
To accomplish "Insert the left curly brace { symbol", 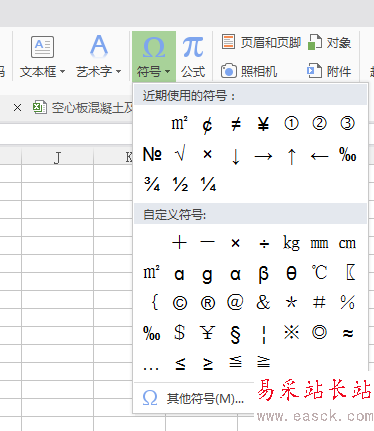I will point(154,302).
